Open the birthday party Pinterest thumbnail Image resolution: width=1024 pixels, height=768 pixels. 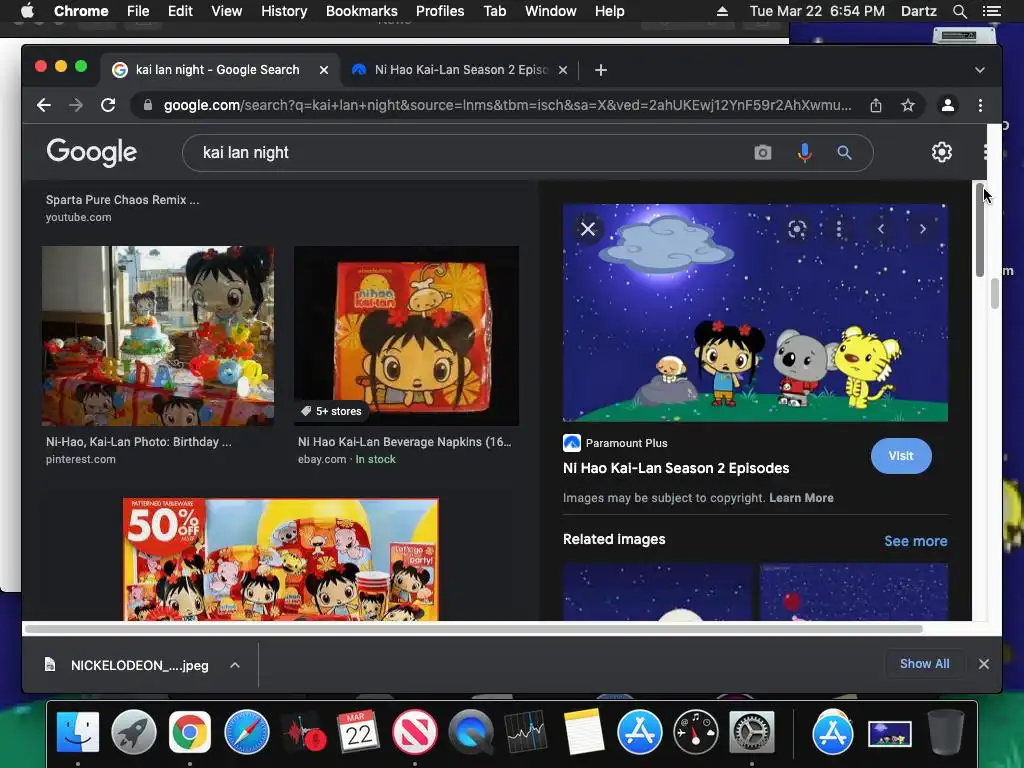click(158, 336)
